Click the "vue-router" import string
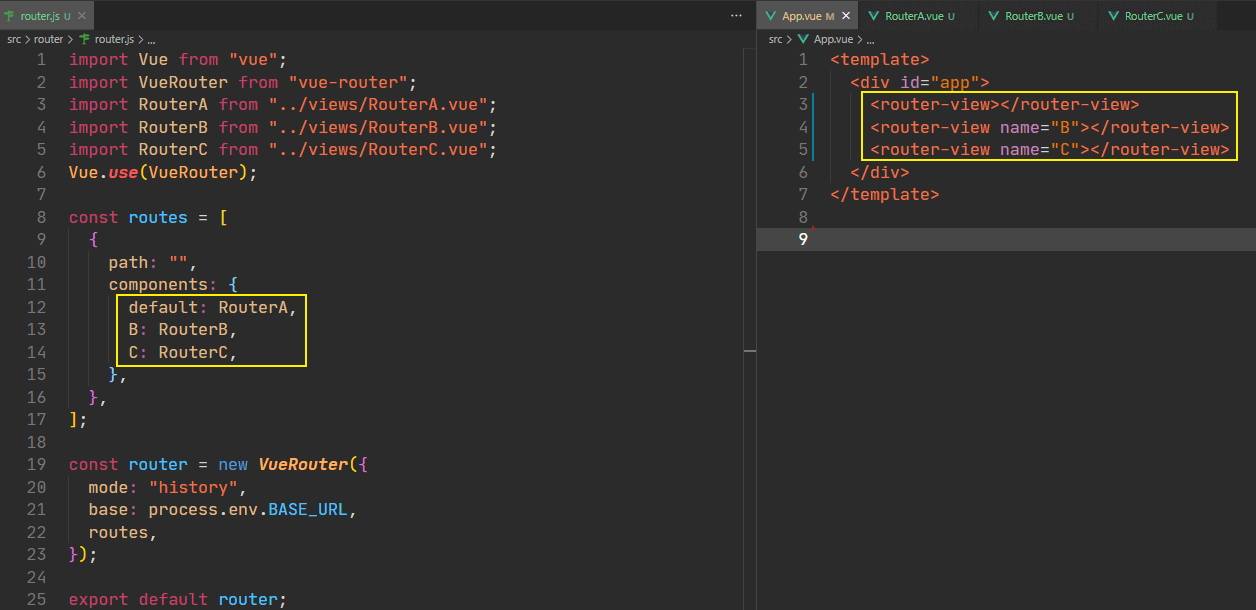This screenshot has width=1256, height=610. coord(347,82)
